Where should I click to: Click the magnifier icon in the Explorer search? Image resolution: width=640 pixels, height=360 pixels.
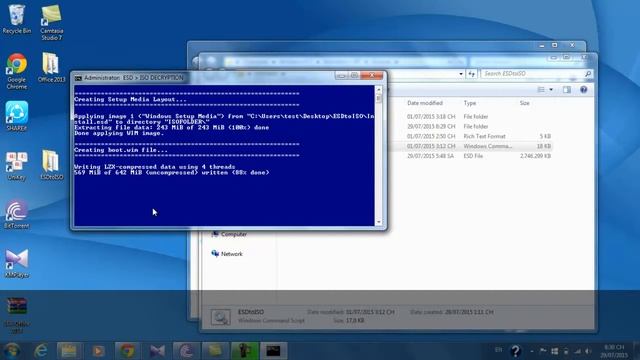click(588, 73)
